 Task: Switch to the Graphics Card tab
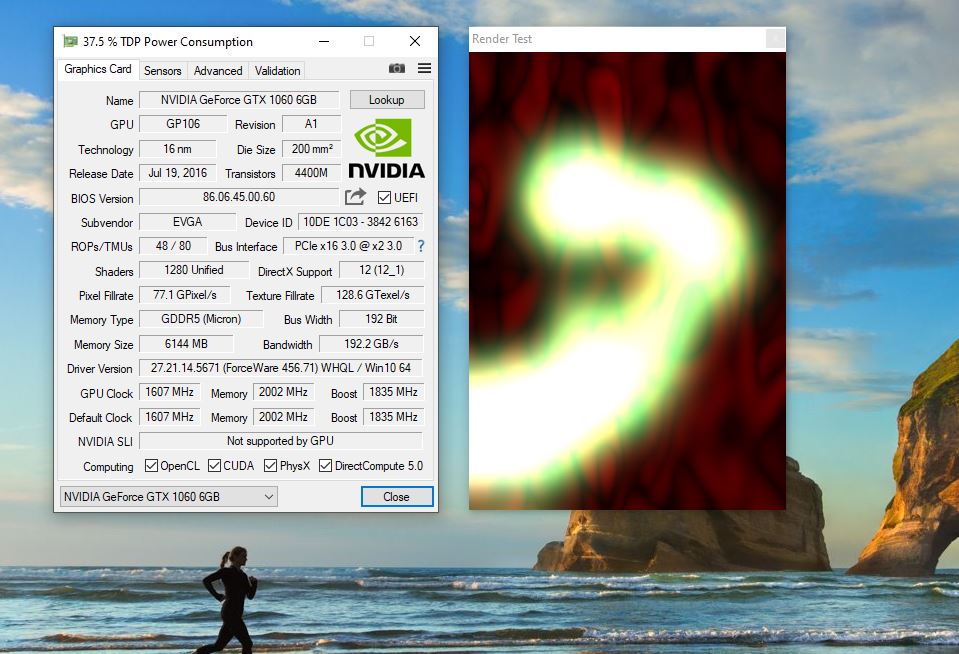click(98, 69)
